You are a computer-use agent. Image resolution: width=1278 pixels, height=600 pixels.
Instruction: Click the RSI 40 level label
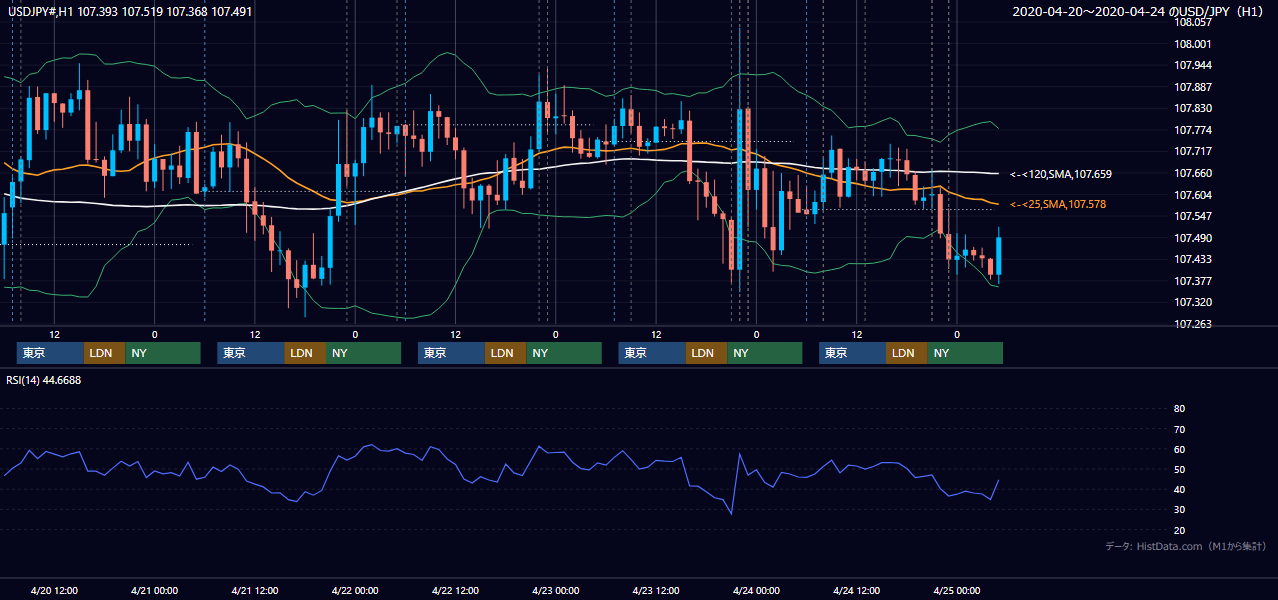[x=1179, y=490]
